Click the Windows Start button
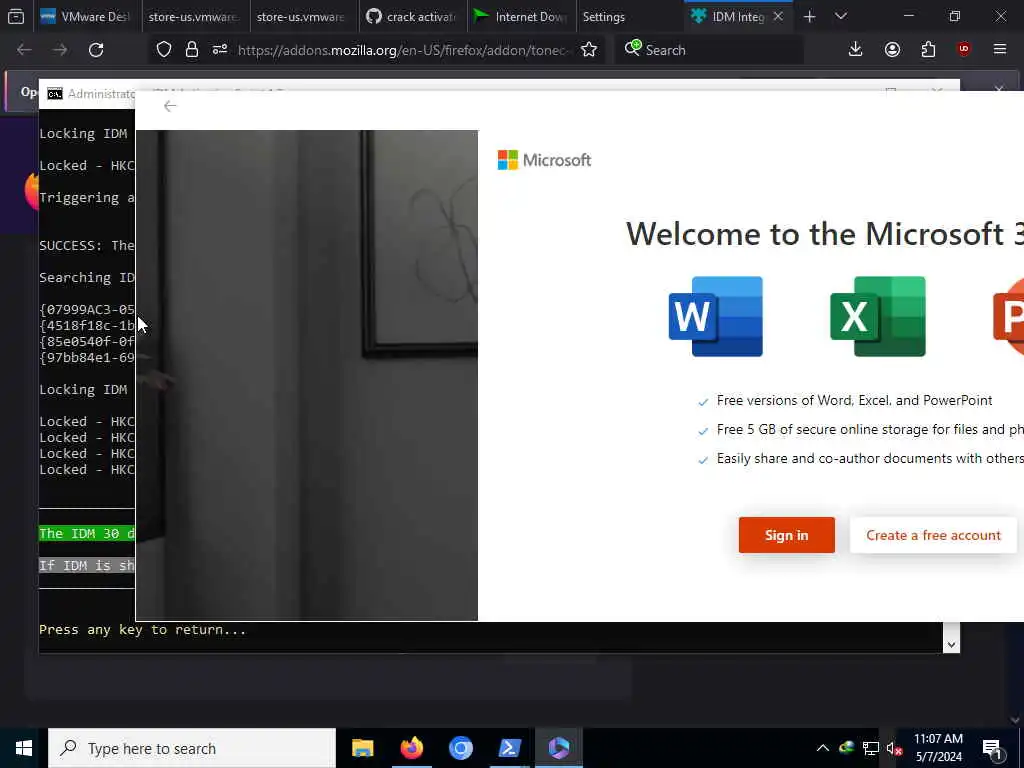This screenshot has height=768, width=1024. pyautogui.click(x=24, y=748)
